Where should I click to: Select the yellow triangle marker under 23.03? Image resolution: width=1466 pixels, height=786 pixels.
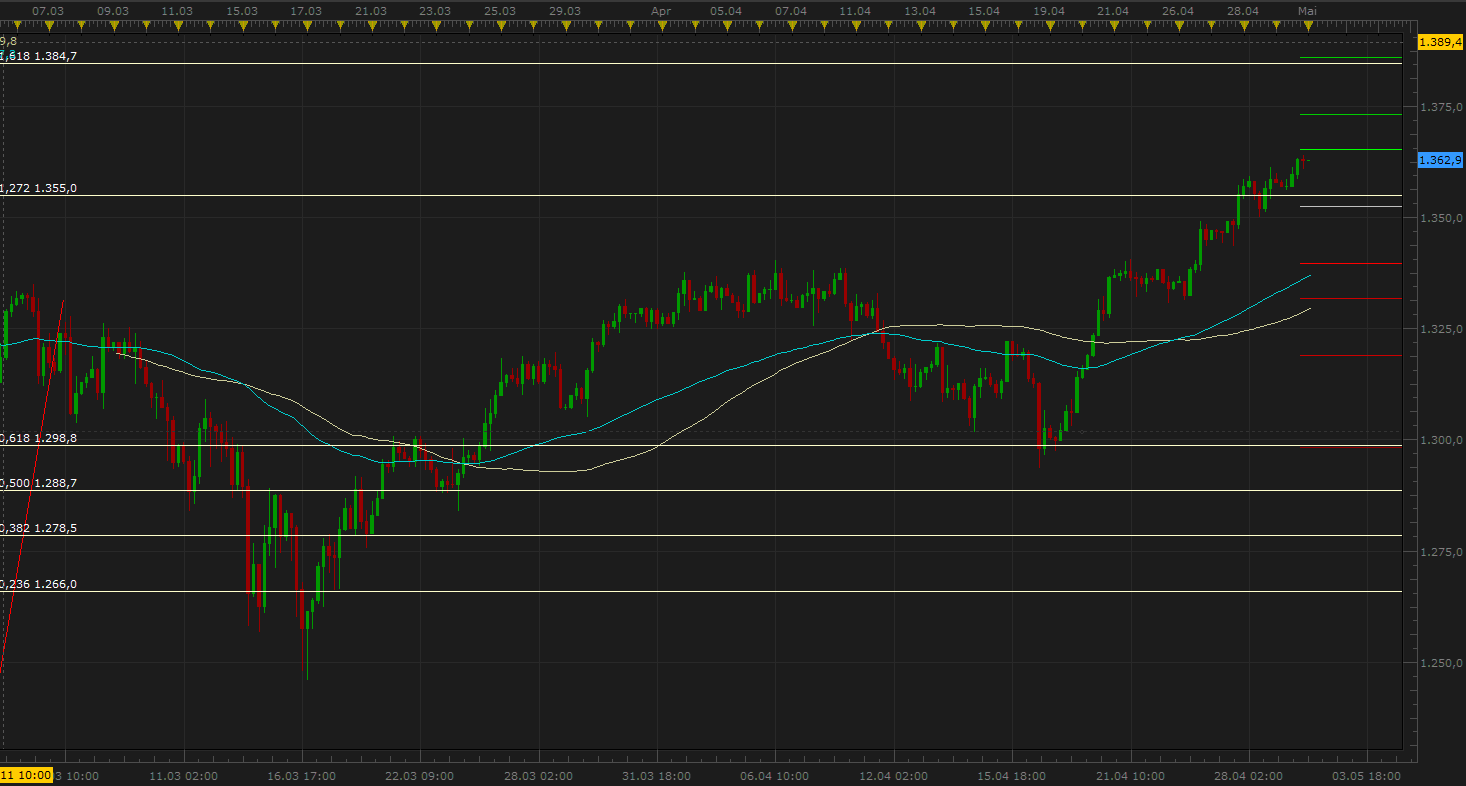pos(434,24)
